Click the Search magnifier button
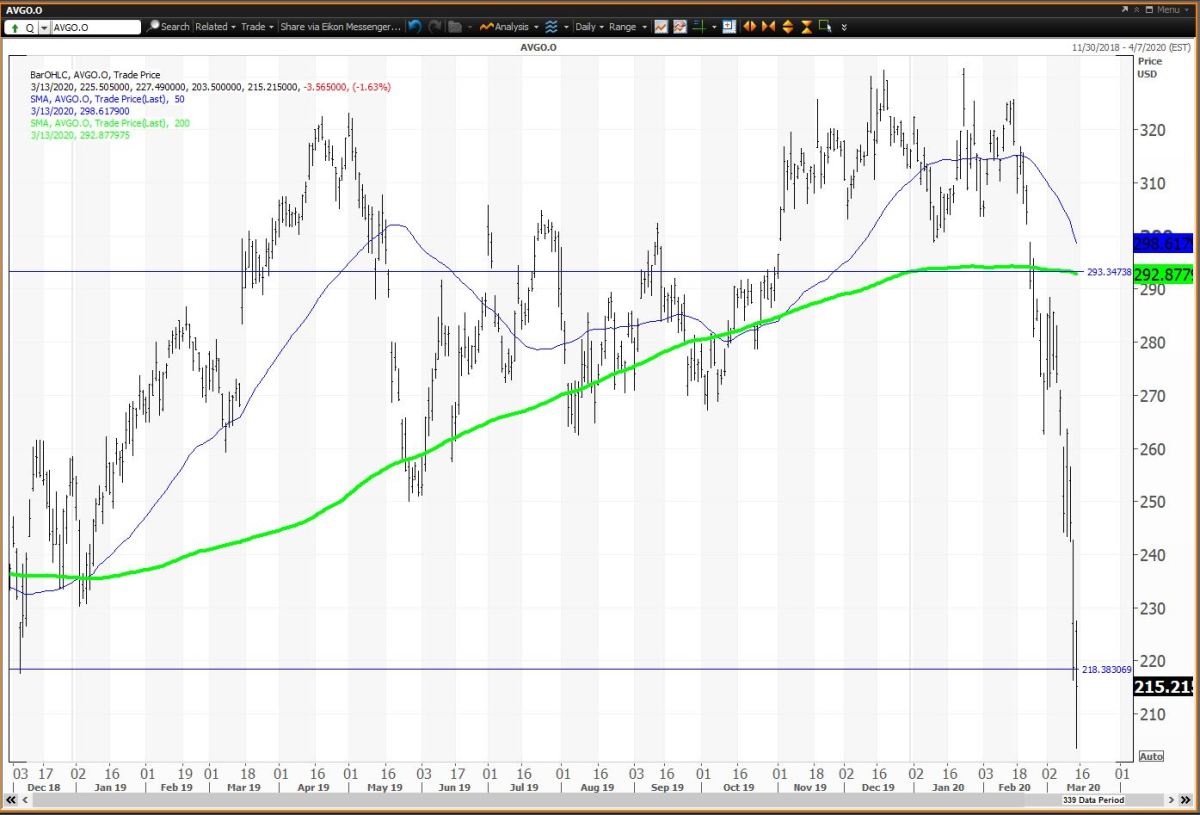The width and height of the screenshot is (1200, 815). (169, 27)
